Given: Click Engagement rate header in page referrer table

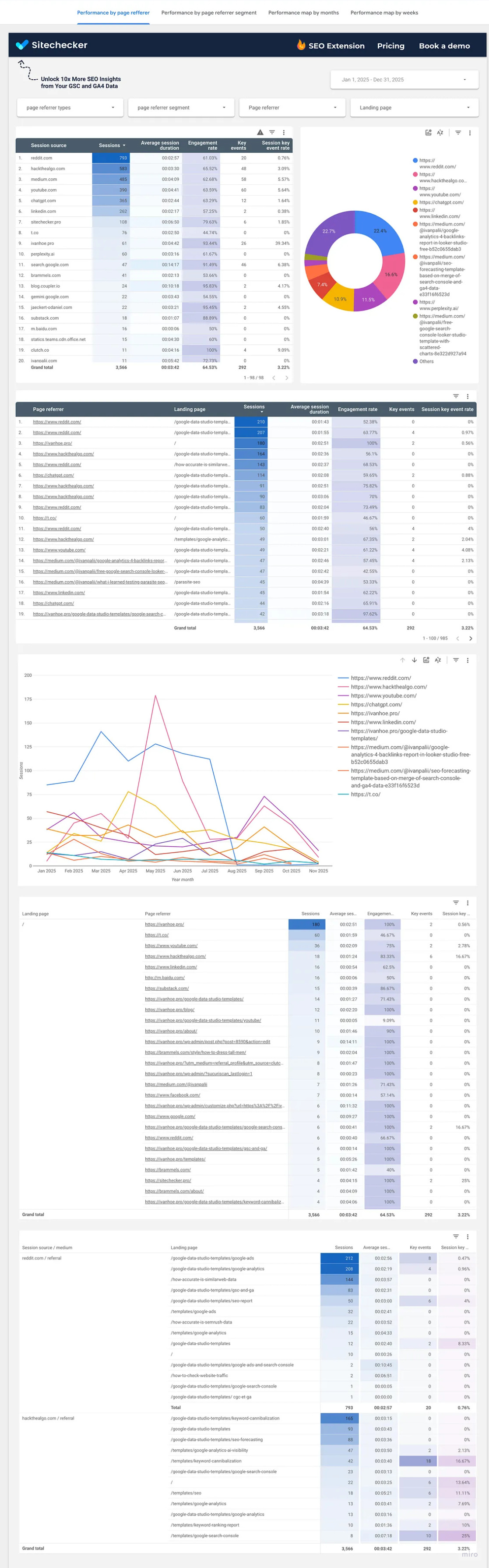Looking at the screenshot, I should (358, 410).
